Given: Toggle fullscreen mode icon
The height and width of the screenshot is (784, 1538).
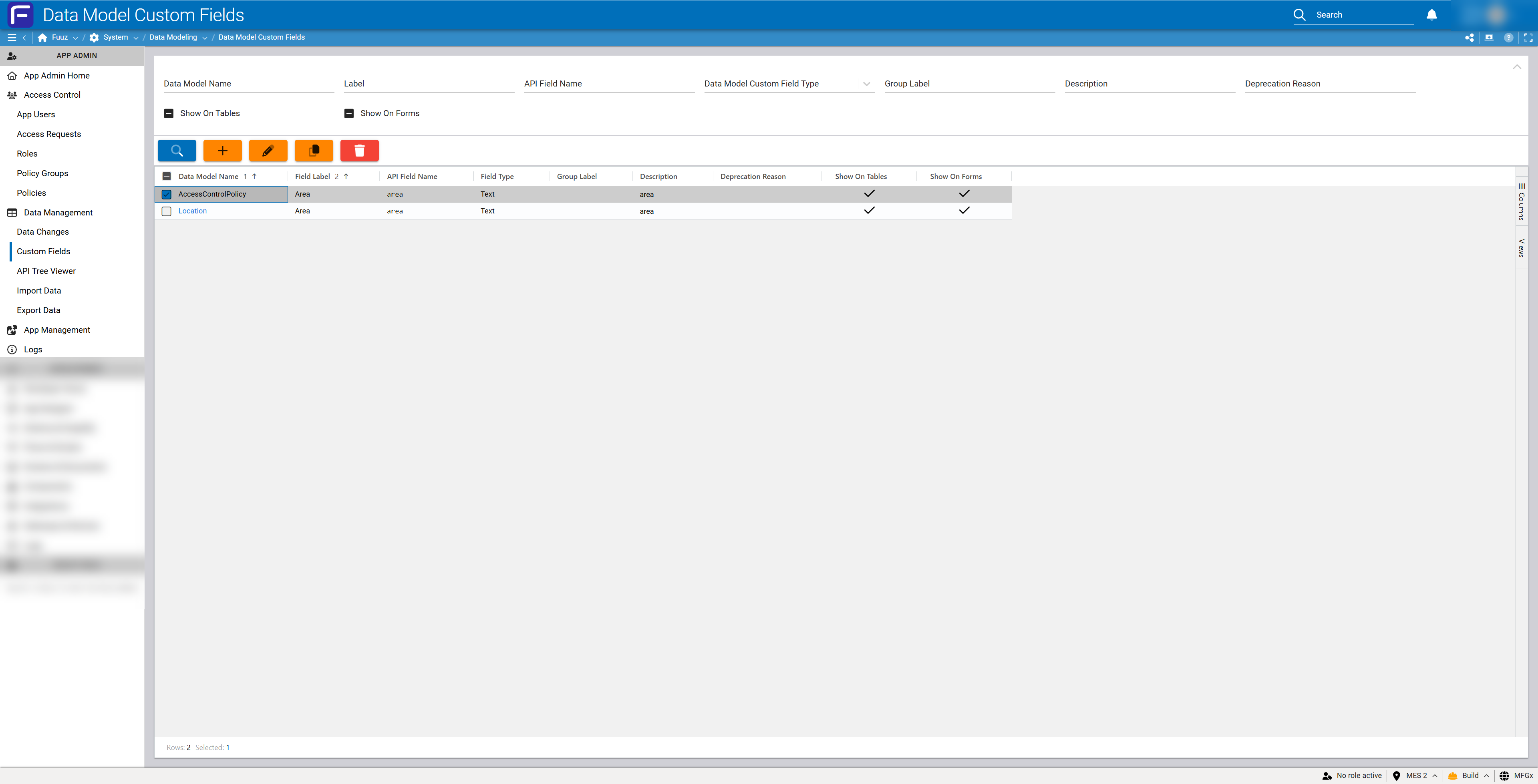Looking at the screenshot, I should [x=1528, y=37].
